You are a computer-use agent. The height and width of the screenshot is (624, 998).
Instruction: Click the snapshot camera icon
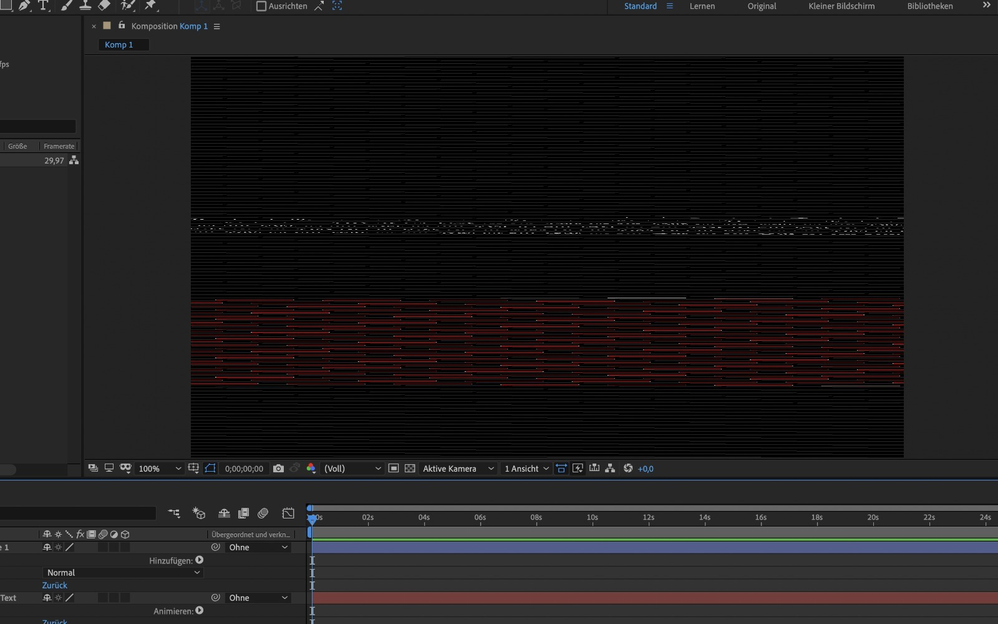click(278, 468)
